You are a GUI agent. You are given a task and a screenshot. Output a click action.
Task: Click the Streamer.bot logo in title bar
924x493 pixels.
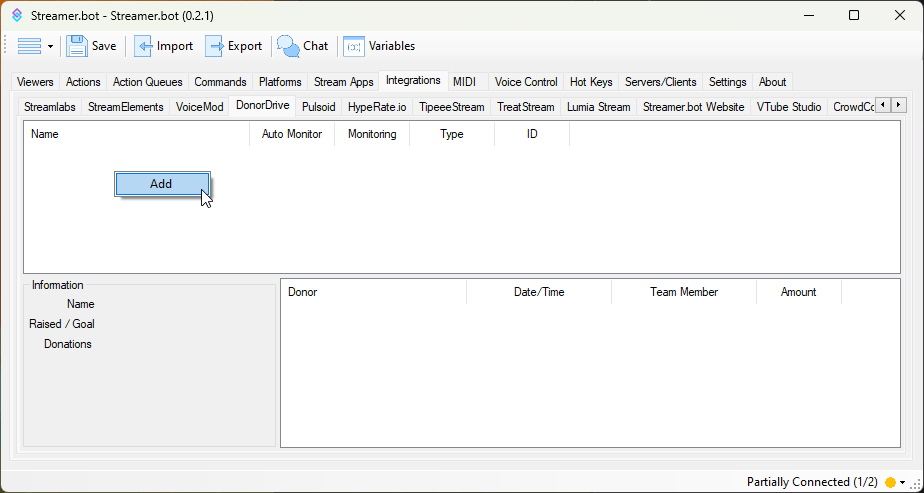[x=16, y=16]
